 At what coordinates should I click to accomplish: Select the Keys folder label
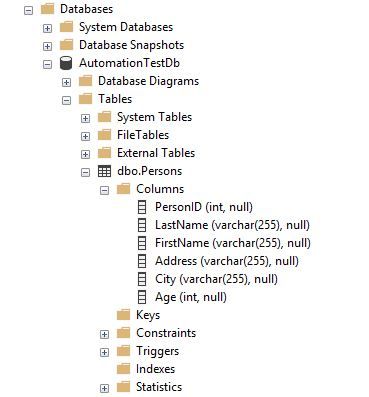(148, 315)
